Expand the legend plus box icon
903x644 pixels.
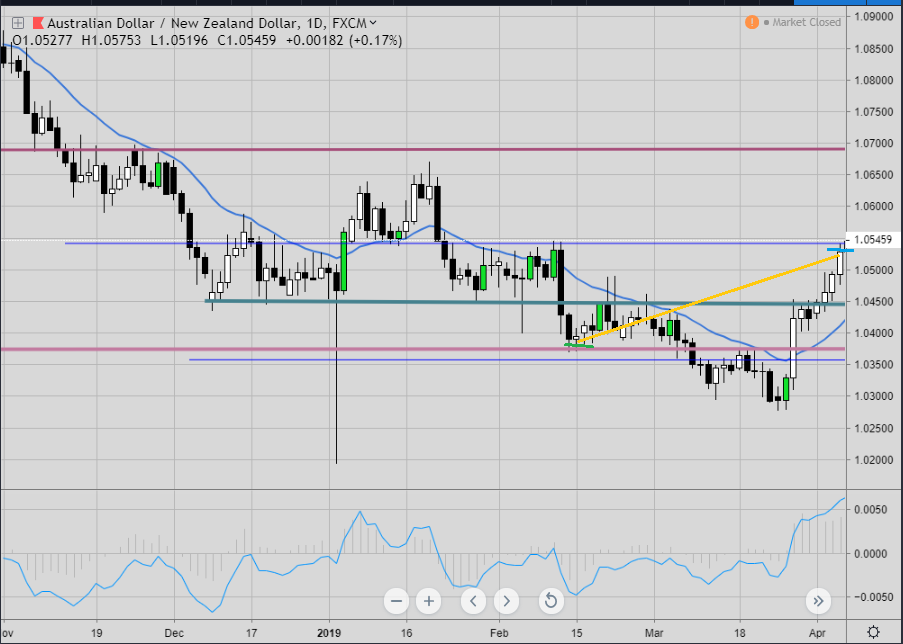tap(18, 24)
